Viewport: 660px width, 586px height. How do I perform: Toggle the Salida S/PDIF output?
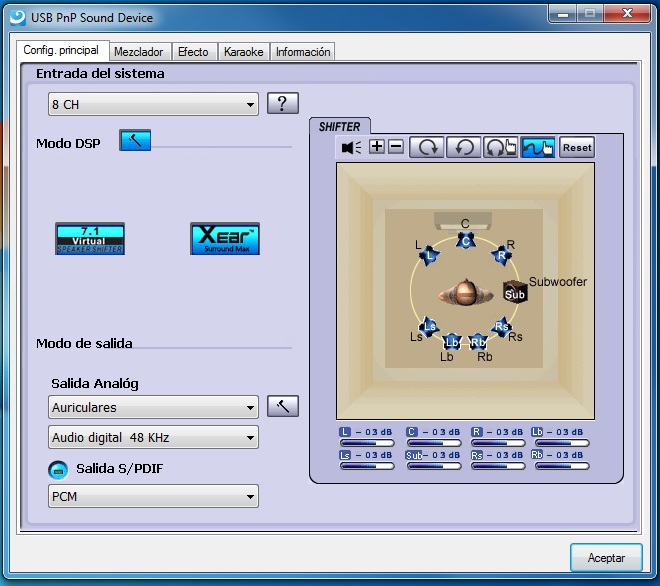click(58, 470)
